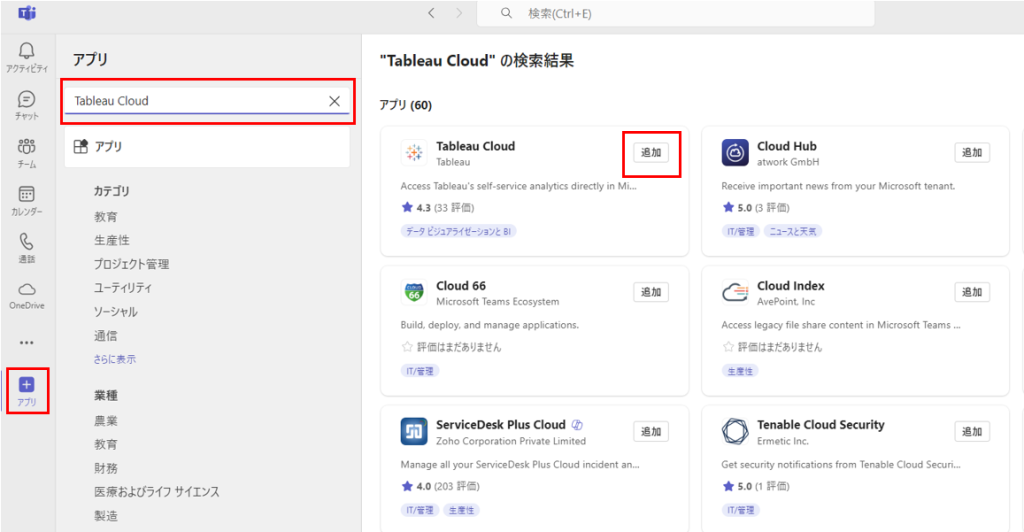Open more apps ellipsis in sidebar
The height and width of the screenshot is (532, 1024).
(27, 342)
